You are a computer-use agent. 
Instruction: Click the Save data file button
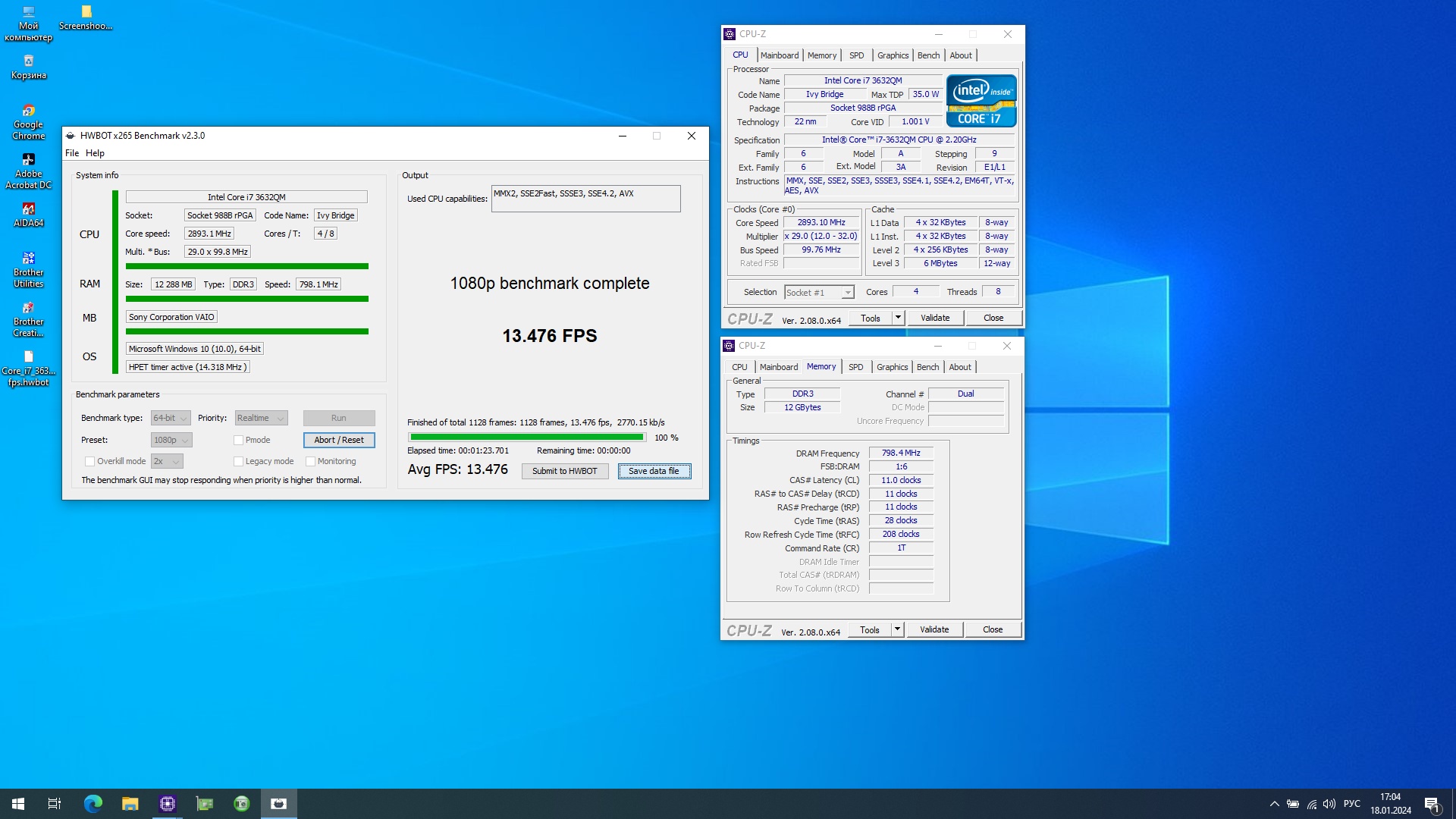pyautogui.click(x=654, y=471)
